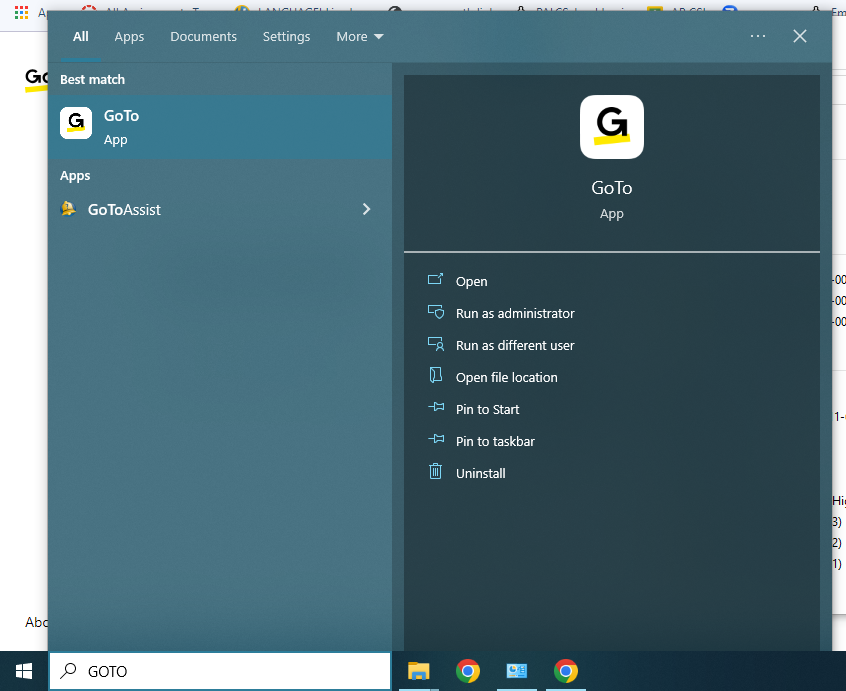Click the Apps section heading in results
Viewport: 846px width, 691px height.
click(x=75, y=176)
